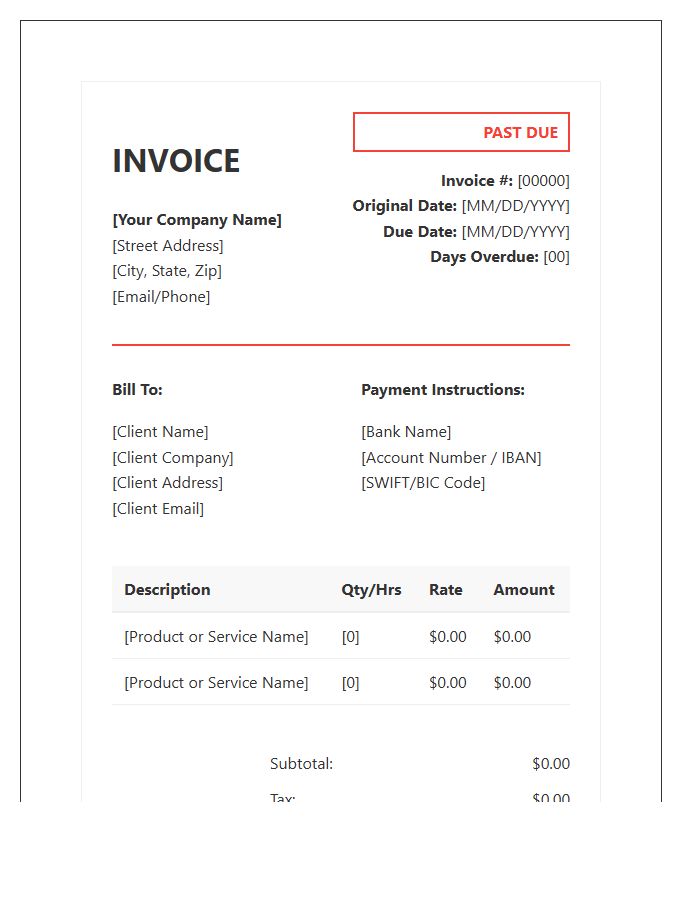Click the Description column header
The height and width of the screenshot is (900, 700).
point(168,589)
